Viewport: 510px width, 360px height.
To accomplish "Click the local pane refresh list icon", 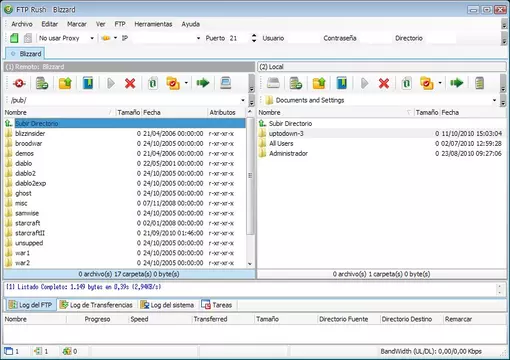I will point(296,83).
